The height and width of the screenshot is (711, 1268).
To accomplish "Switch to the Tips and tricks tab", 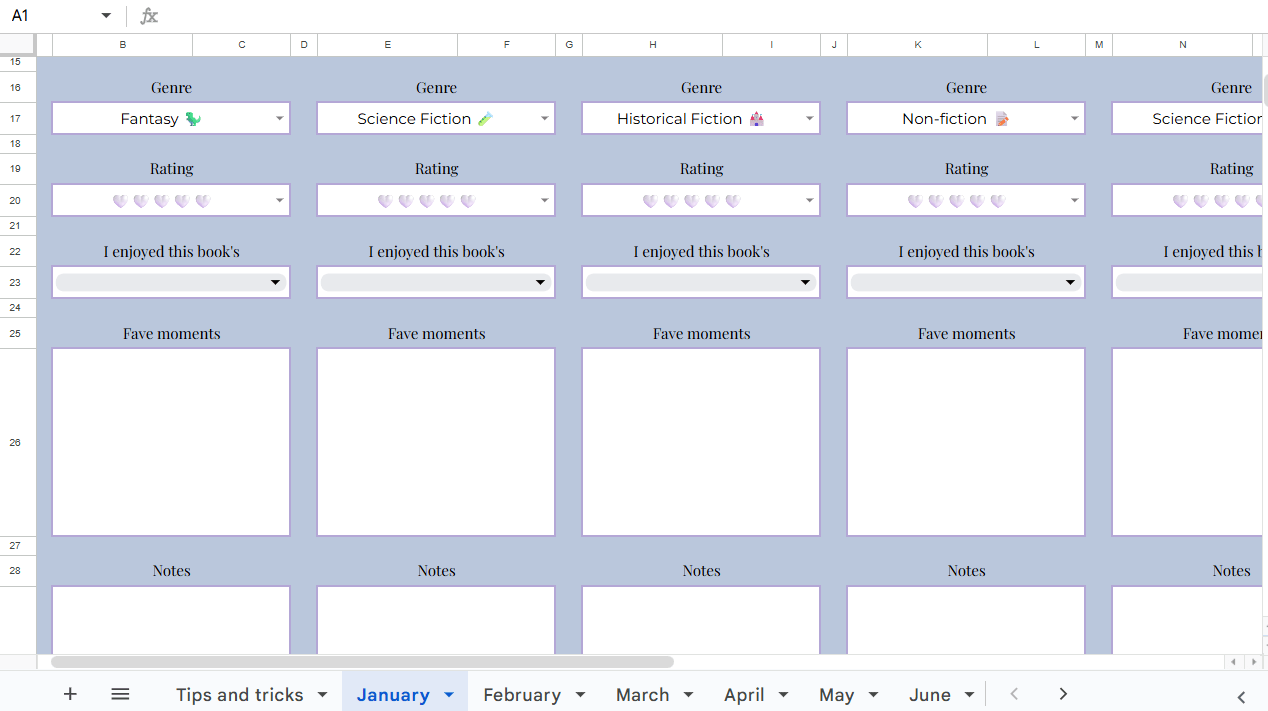I will (x=240, y=694).
